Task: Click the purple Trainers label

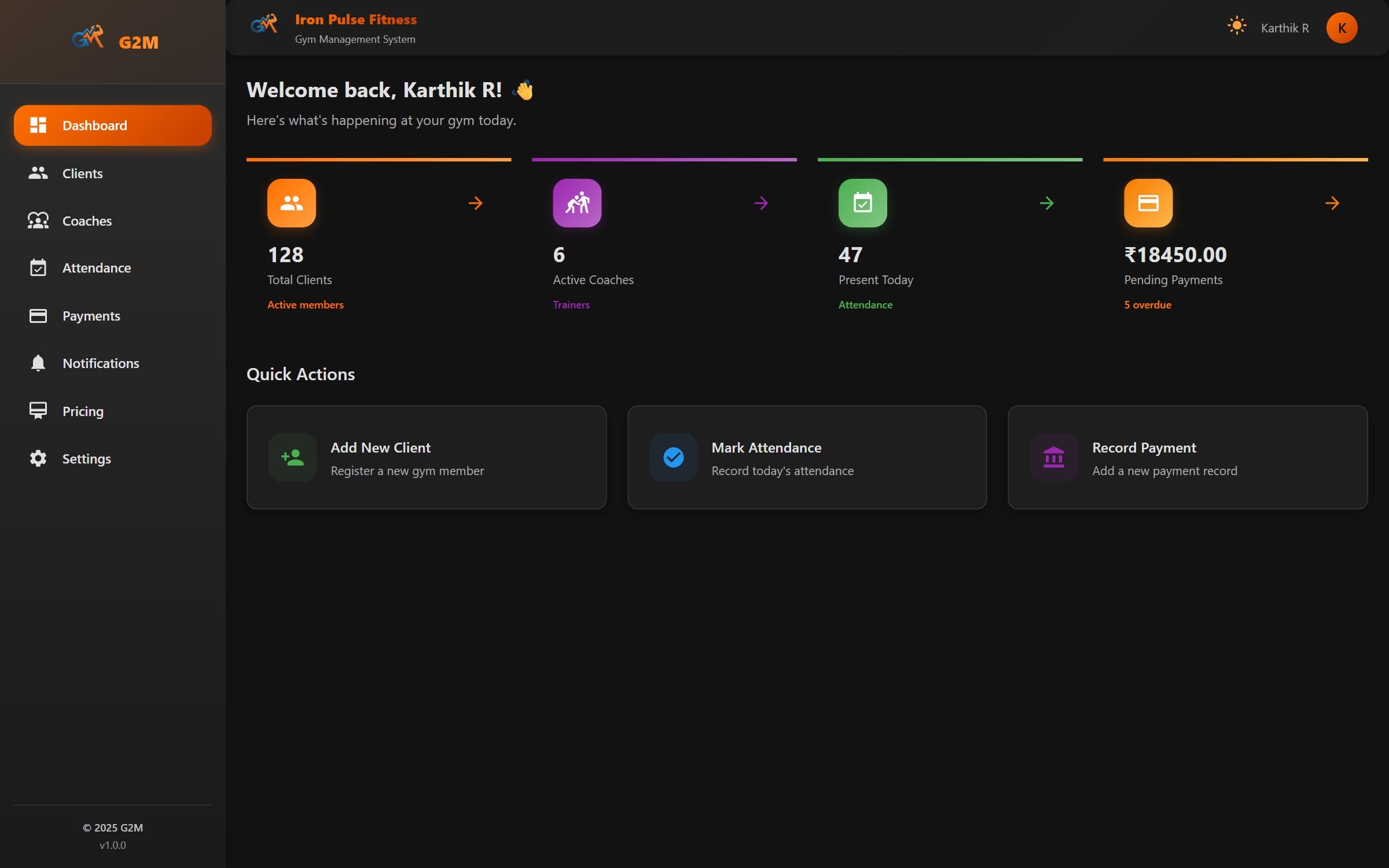Action: point(571,304)
